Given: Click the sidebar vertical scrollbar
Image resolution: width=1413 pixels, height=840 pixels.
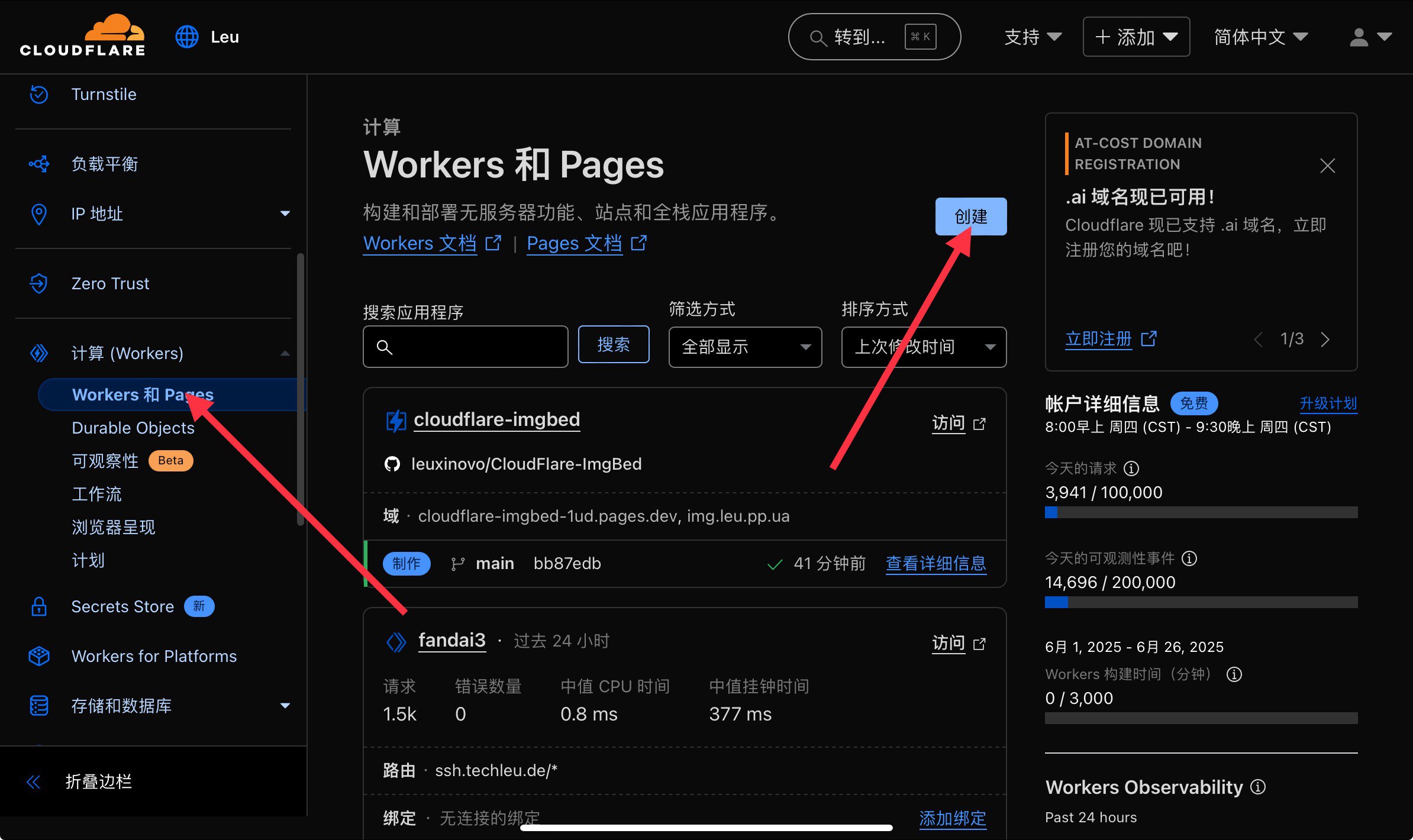Looking at the screenshot, I should click(x=301, y=389).
